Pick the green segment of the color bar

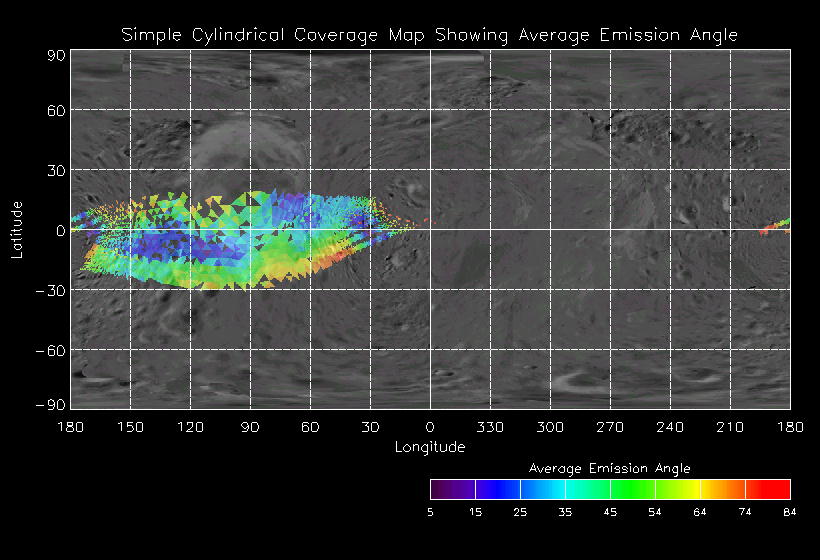point(632,489)
